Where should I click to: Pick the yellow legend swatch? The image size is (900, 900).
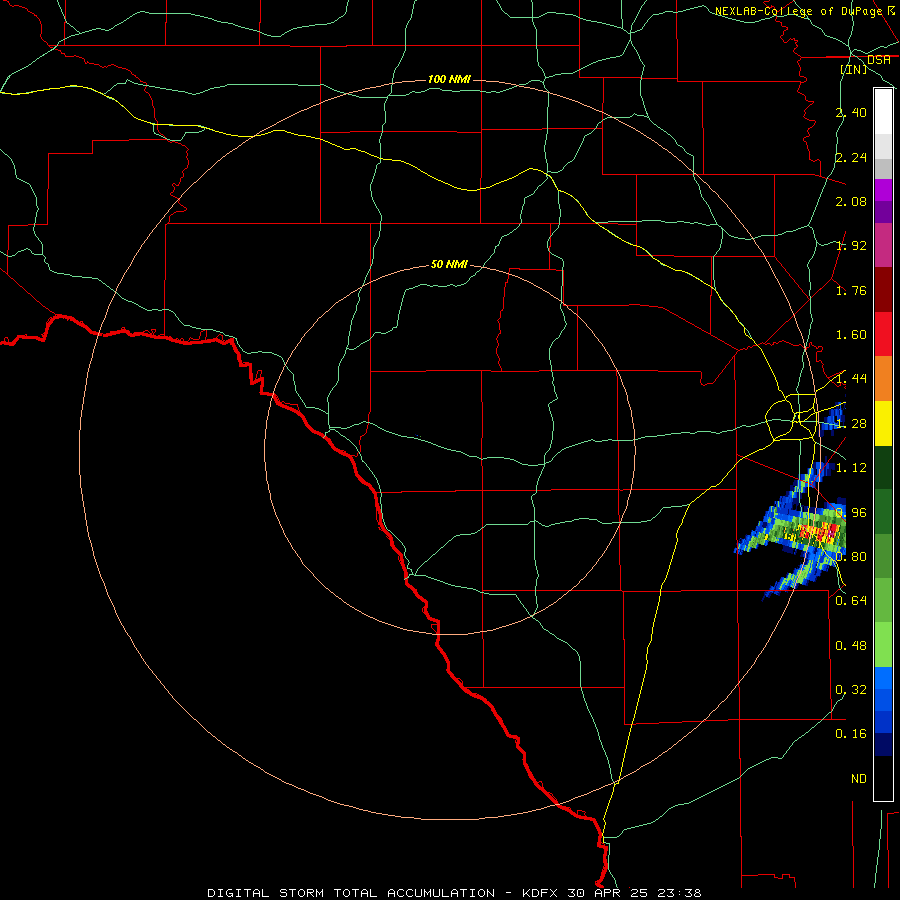(x=883, y=423)
